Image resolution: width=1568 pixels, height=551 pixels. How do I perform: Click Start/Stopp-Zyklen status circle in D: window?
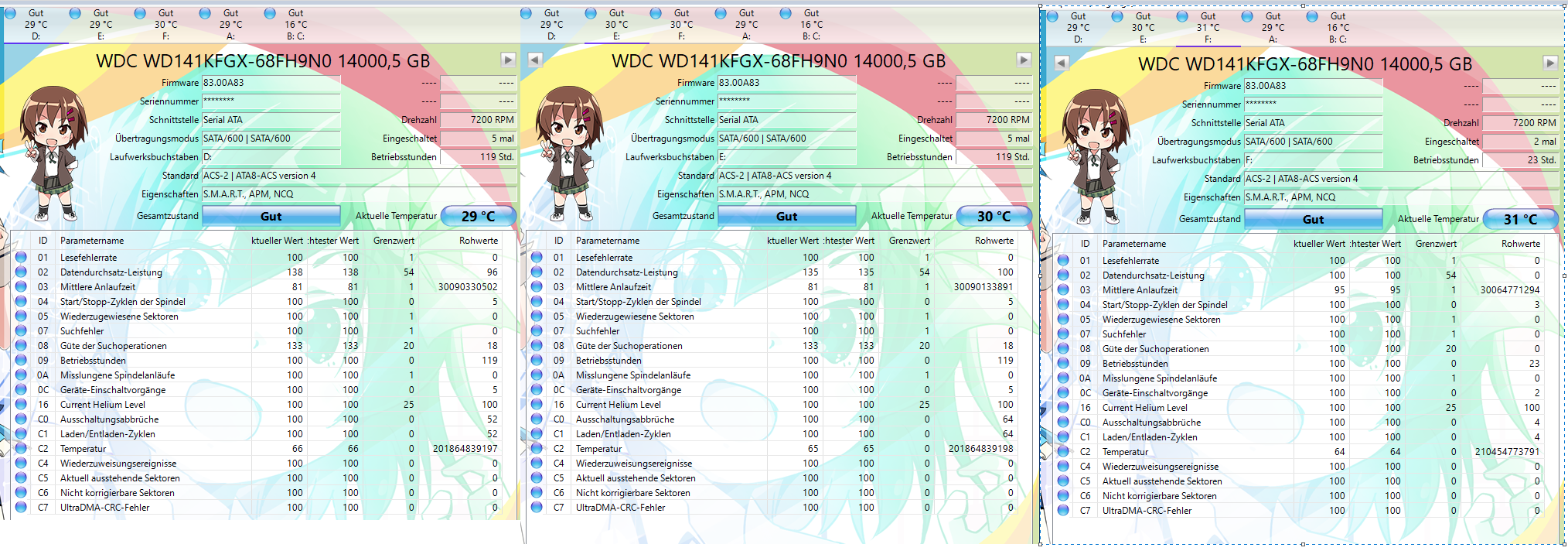21,302
